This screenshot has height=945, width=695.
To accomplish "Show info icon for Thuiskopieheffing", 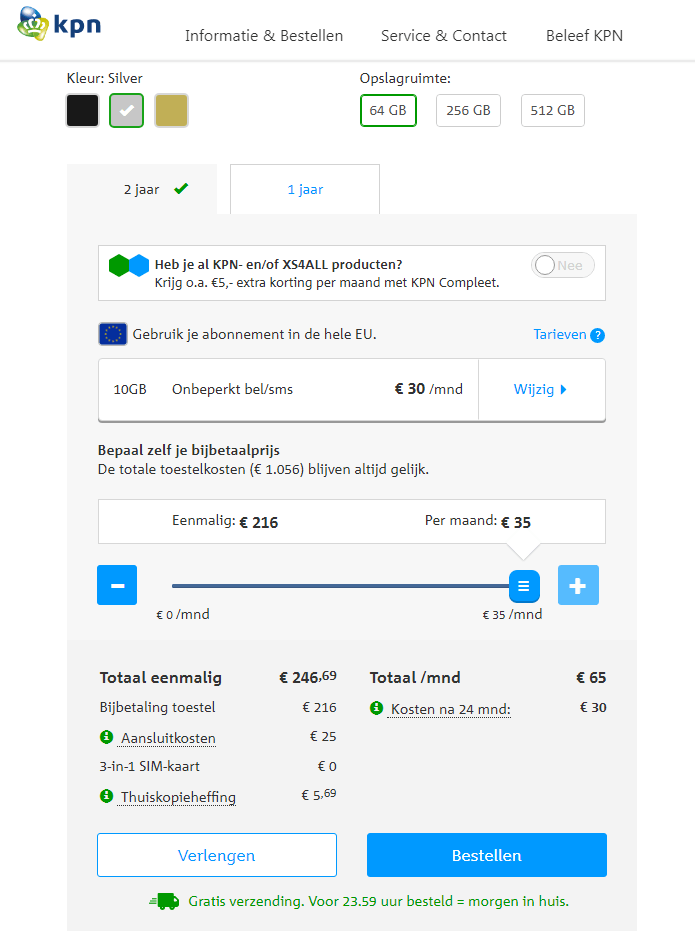I will [107, 796].
